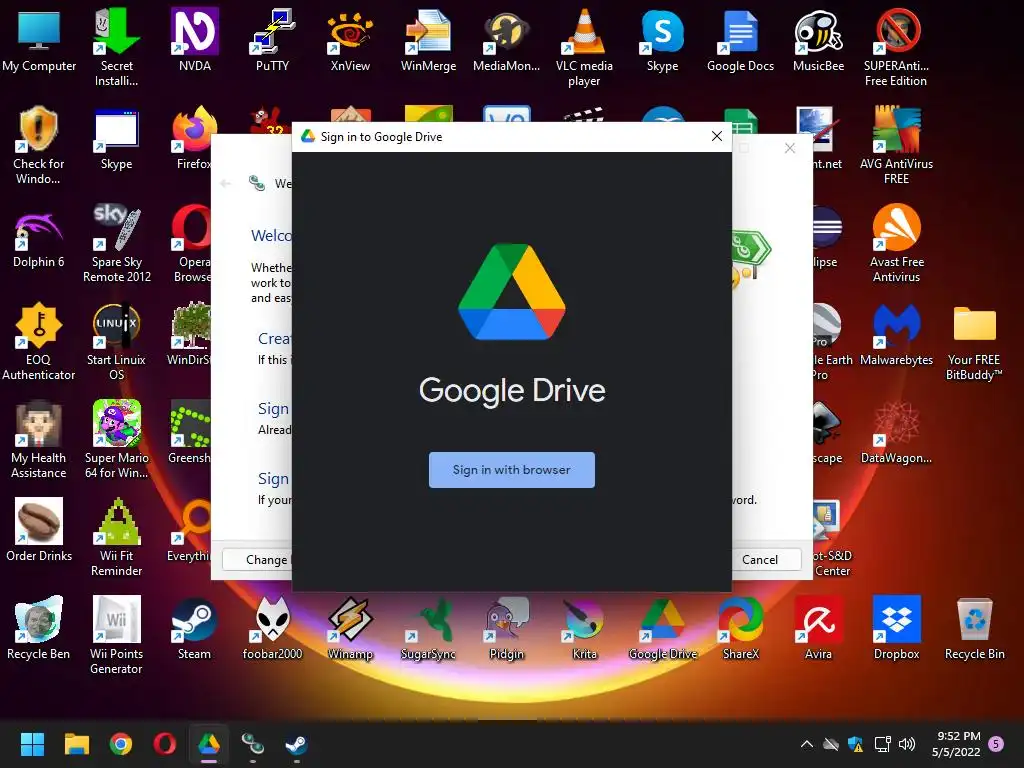1024x768 pixels.
Task: Select Steam in the taskbar
Action: [x=296, y=744]
